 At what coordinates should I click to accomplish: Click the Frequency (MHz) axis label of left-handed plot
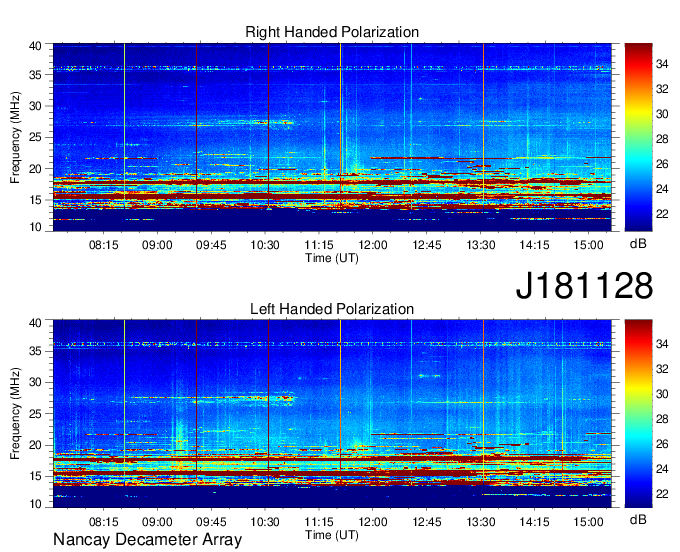[x=15, y=414]
